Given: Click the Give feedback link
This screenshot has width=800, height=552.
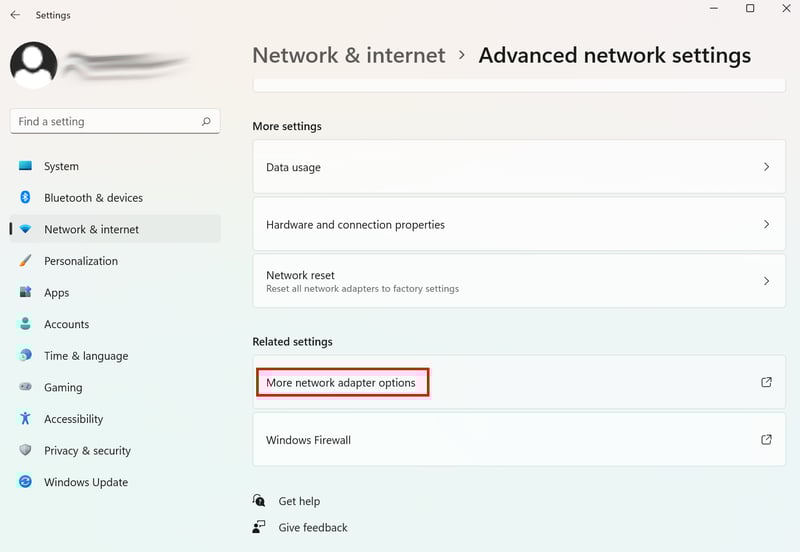Looking at the screenshot, I should 313,527.
